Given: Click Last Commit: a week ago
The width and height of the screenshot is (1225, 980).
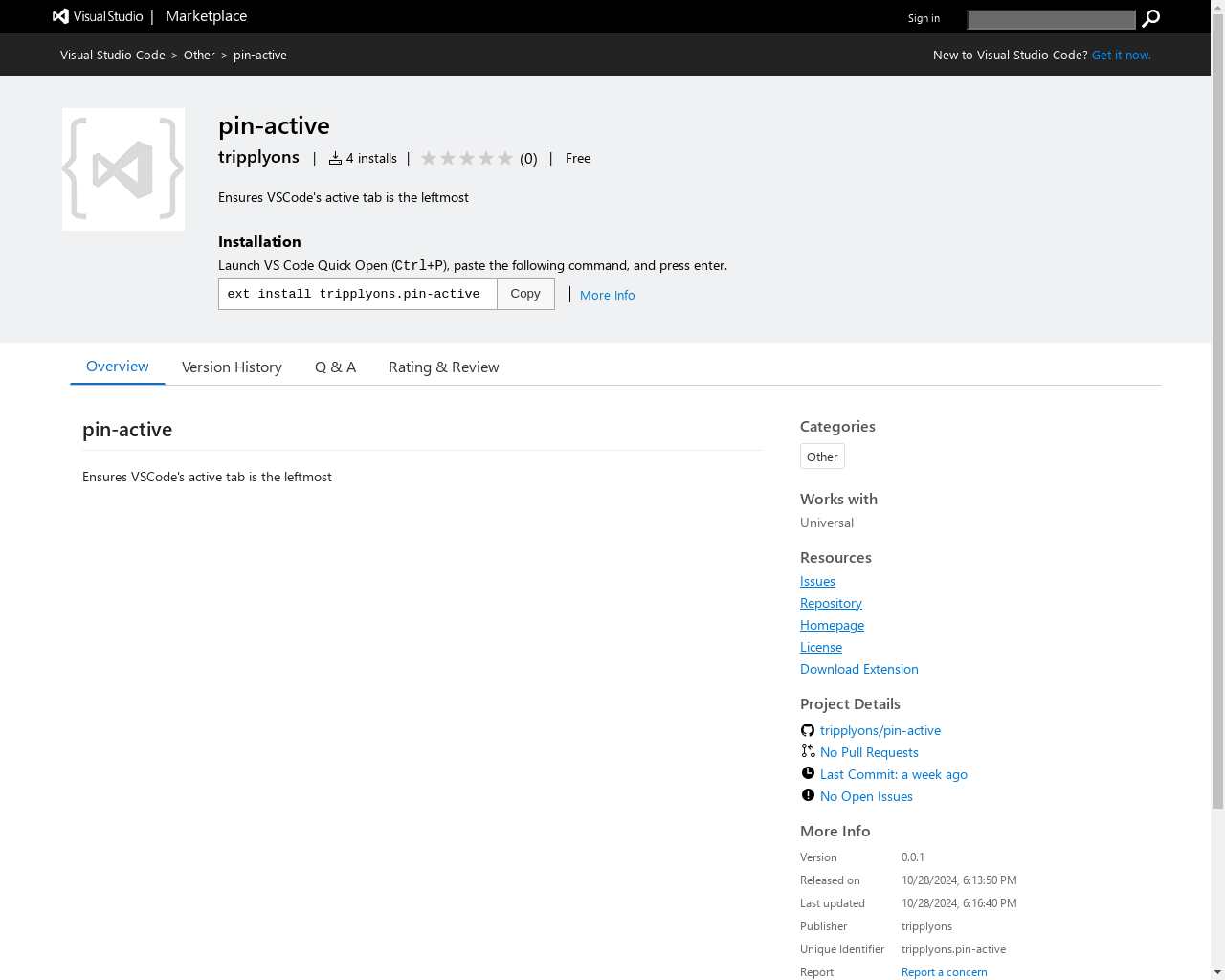Looking at the screenshot, I should (x=894, y=774).
